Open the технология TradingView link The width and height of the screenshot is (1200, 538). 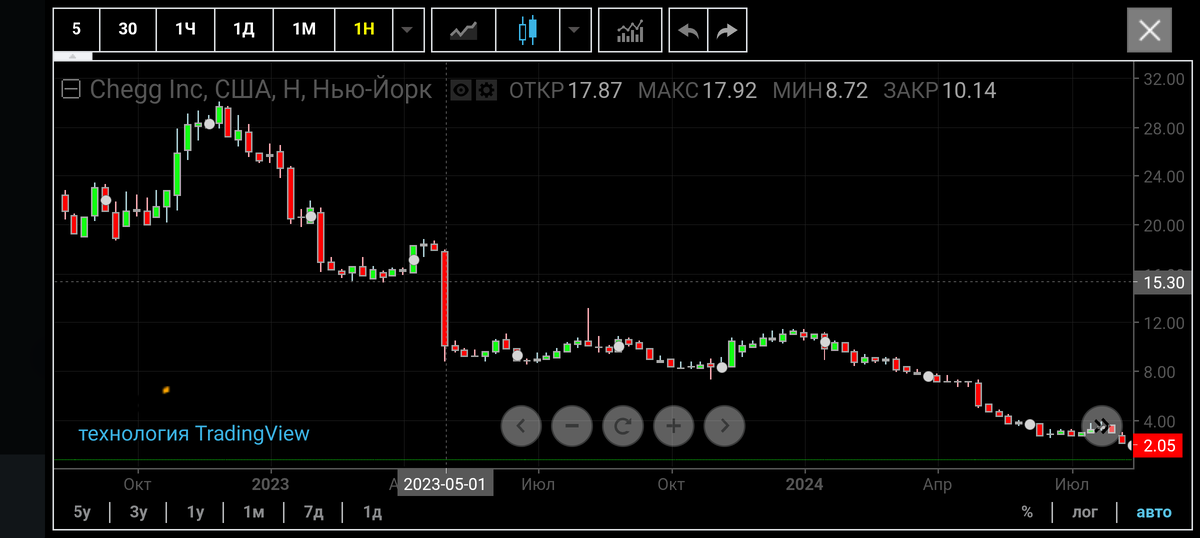click(x=194, y=433)
